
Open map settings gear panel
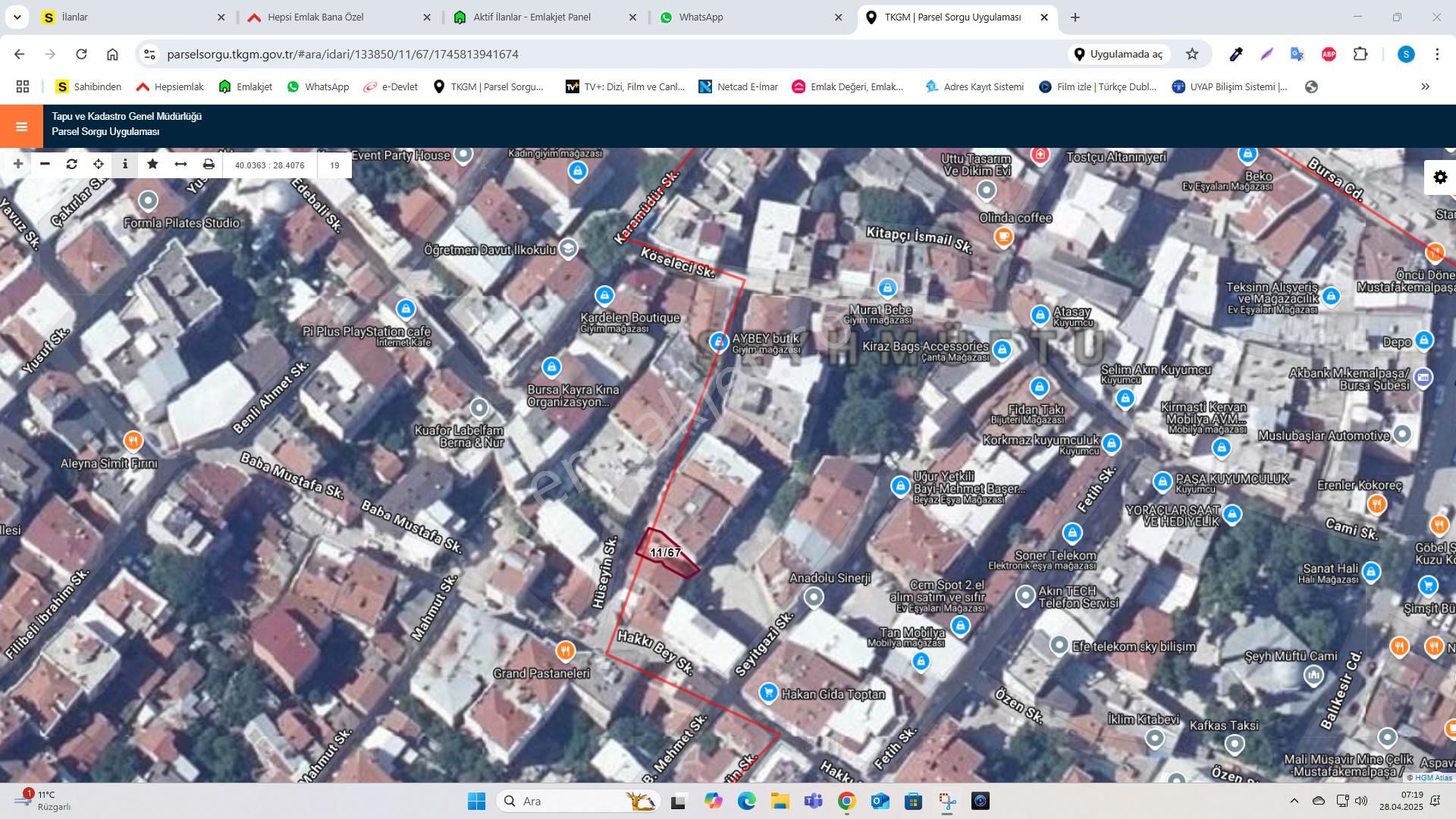pos(1439,177)
